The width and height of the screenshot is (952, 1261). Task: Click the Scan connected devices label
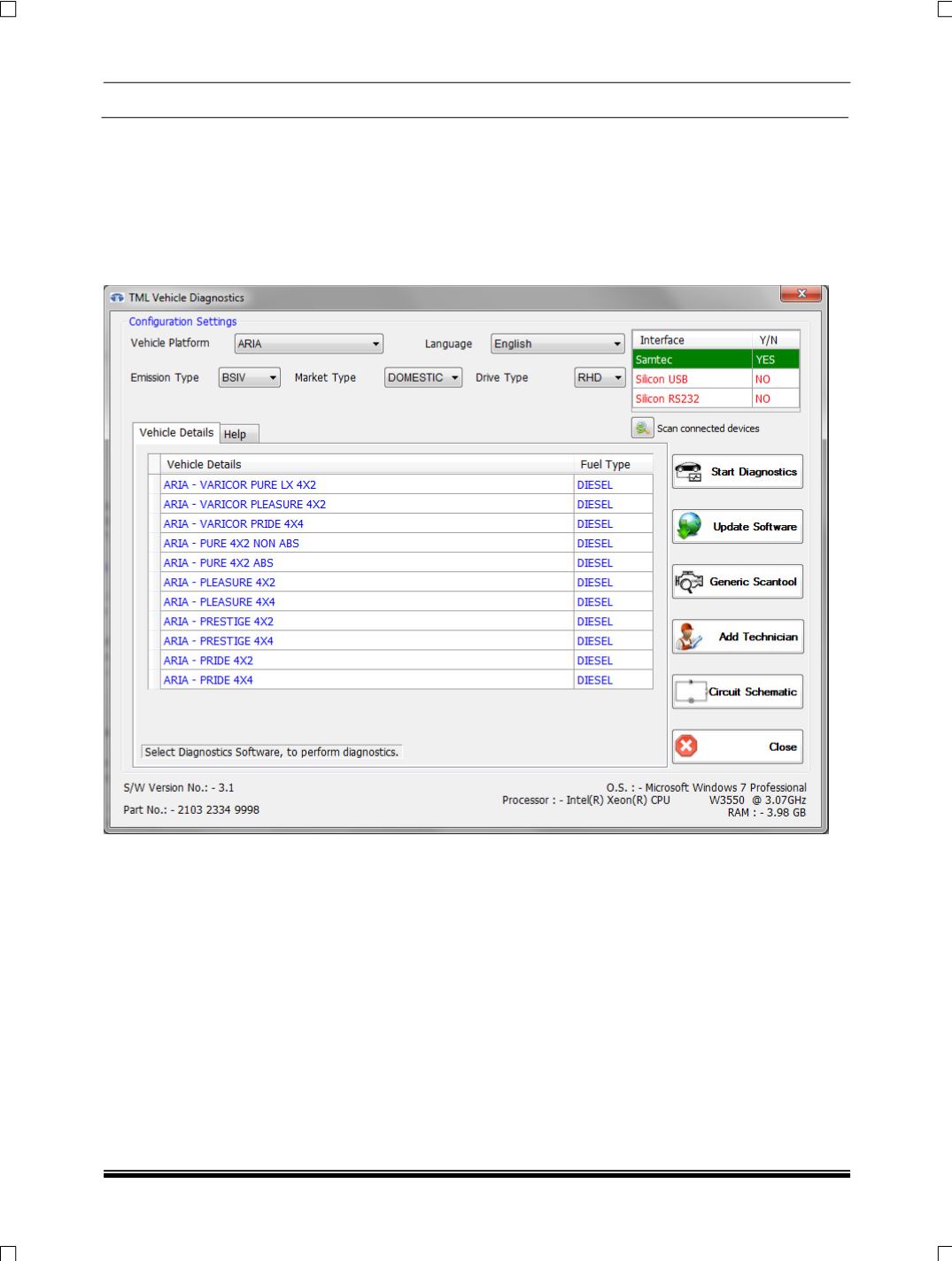tap(708, 429)
